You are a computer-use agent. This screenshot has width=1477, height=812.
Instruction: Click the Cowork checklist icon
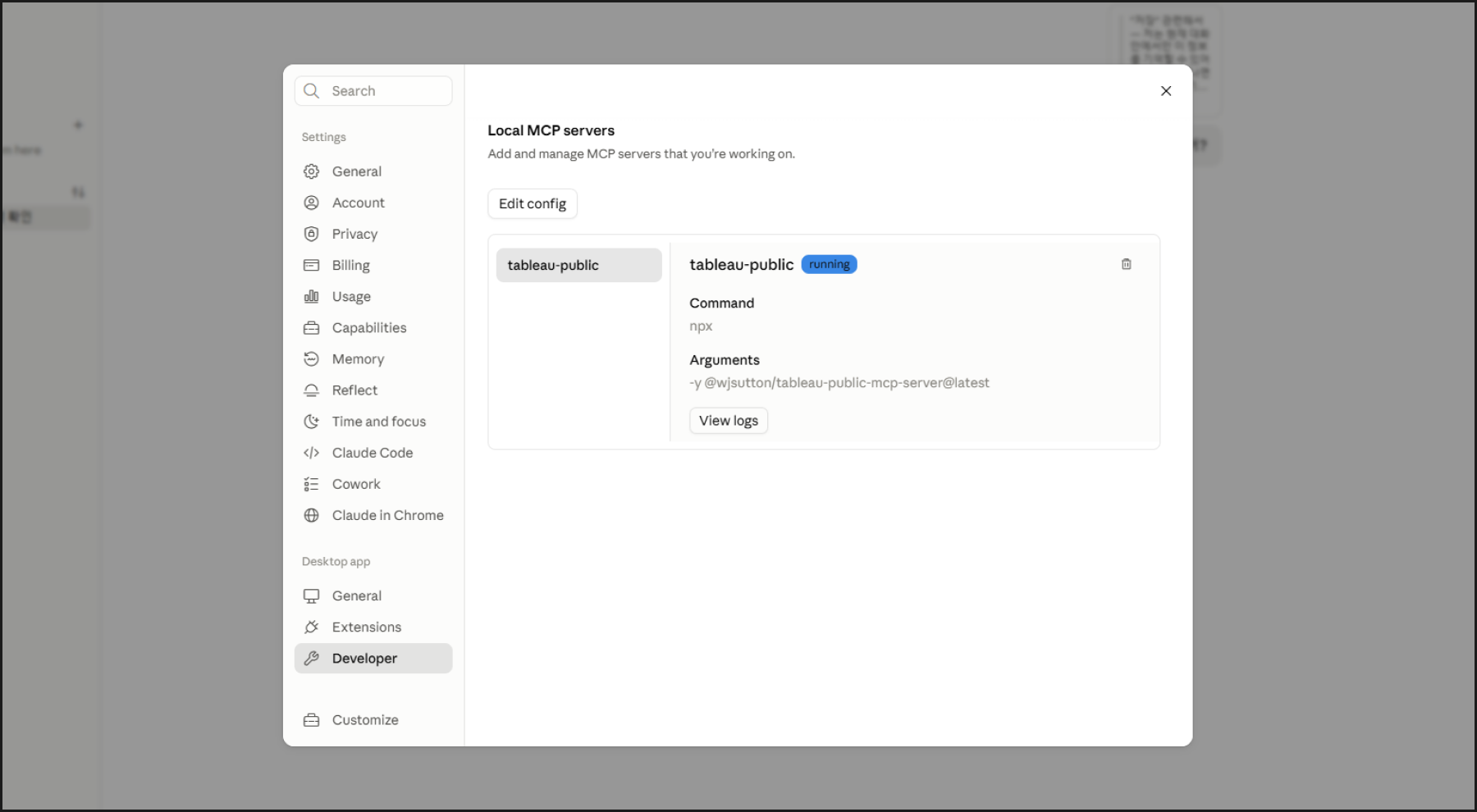tap(312, 484)
